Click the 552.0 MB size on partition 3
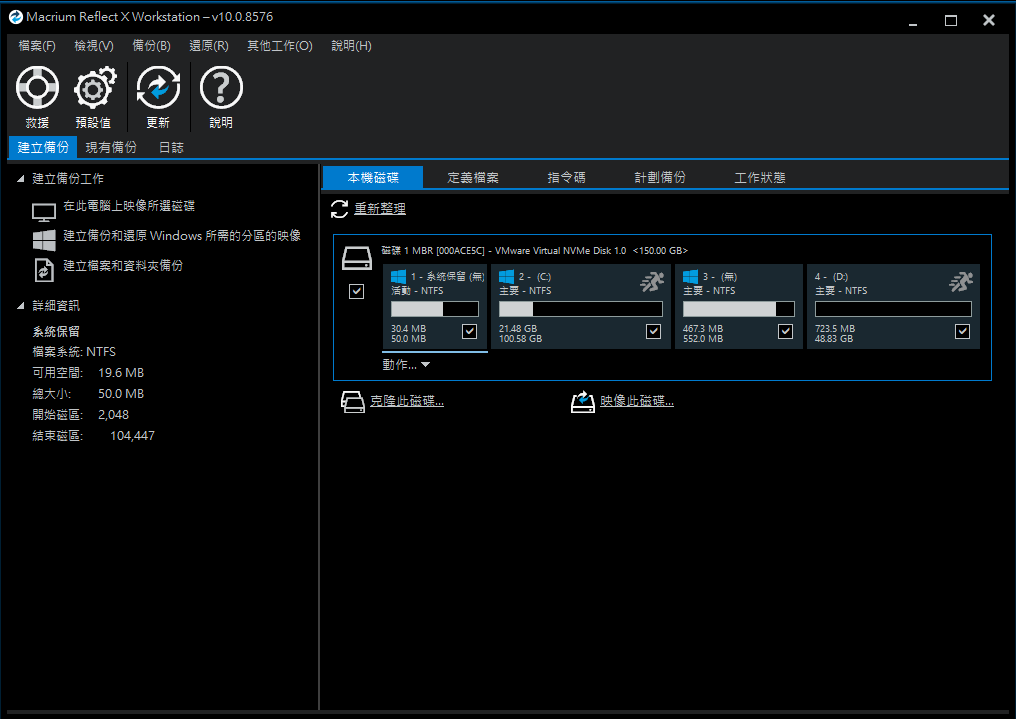 click(x=702, y=339)
